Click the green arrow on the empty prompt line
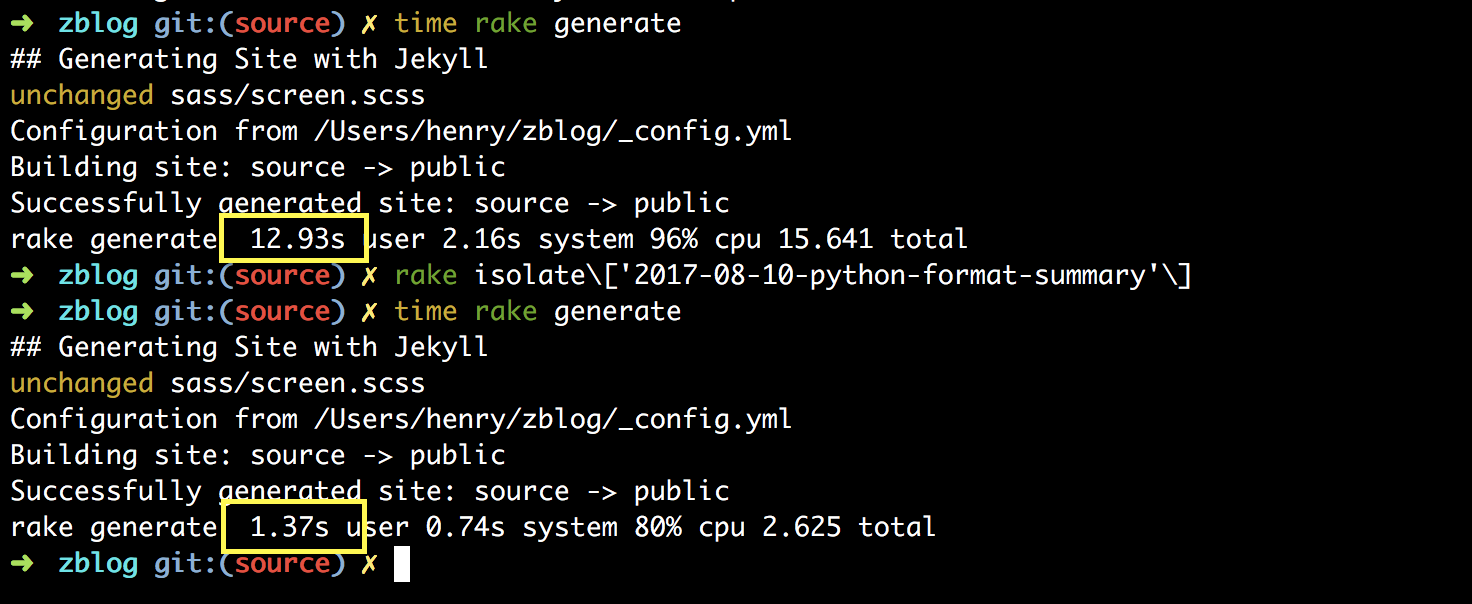Screen dimensions: 1472x604 (22, 564)
